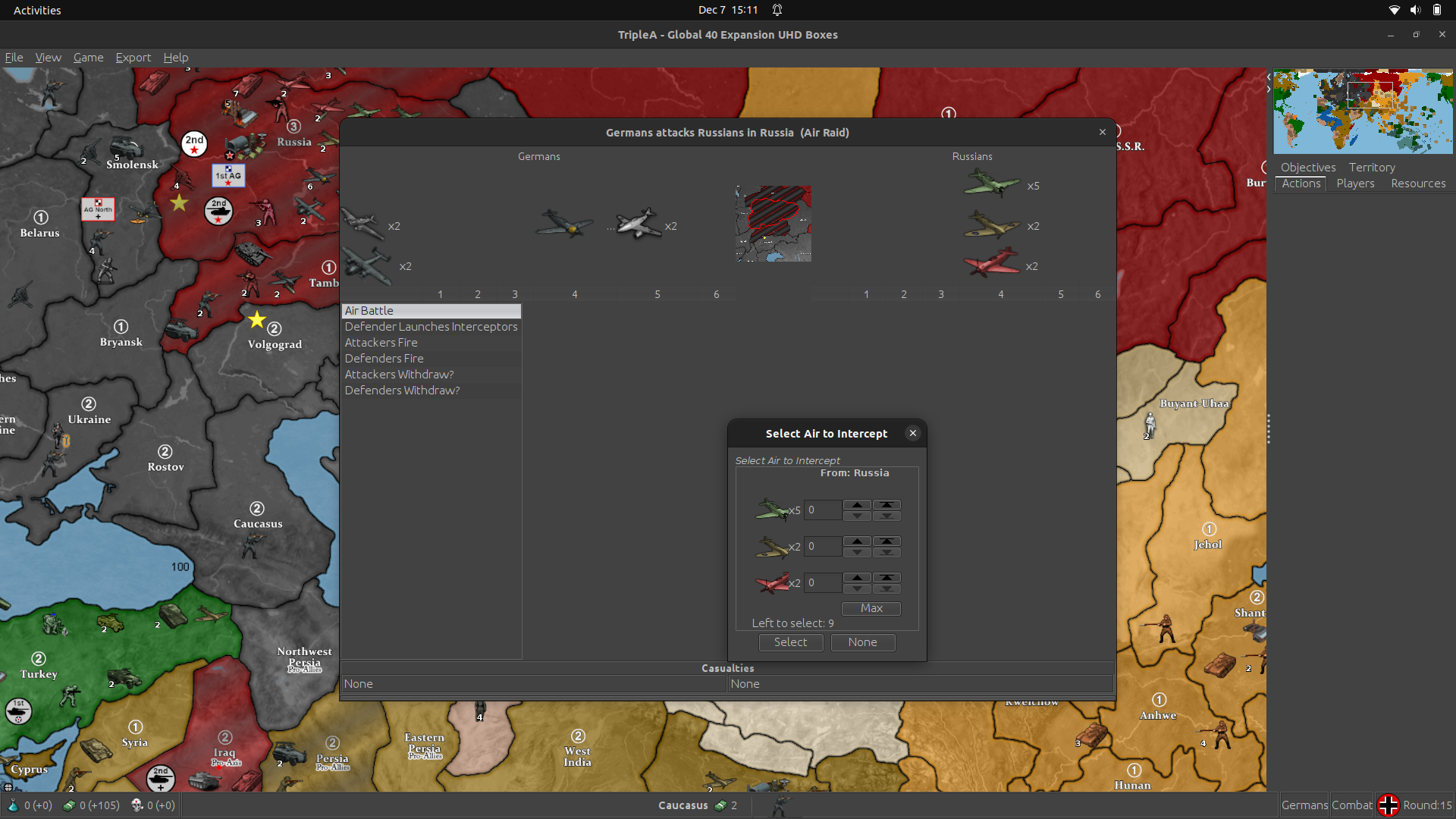Image resolution: width=1456 pixels, height=819 pixels.
Task: Click the Germans iron cross roundel in status bar
Action: coord(1389,805)
